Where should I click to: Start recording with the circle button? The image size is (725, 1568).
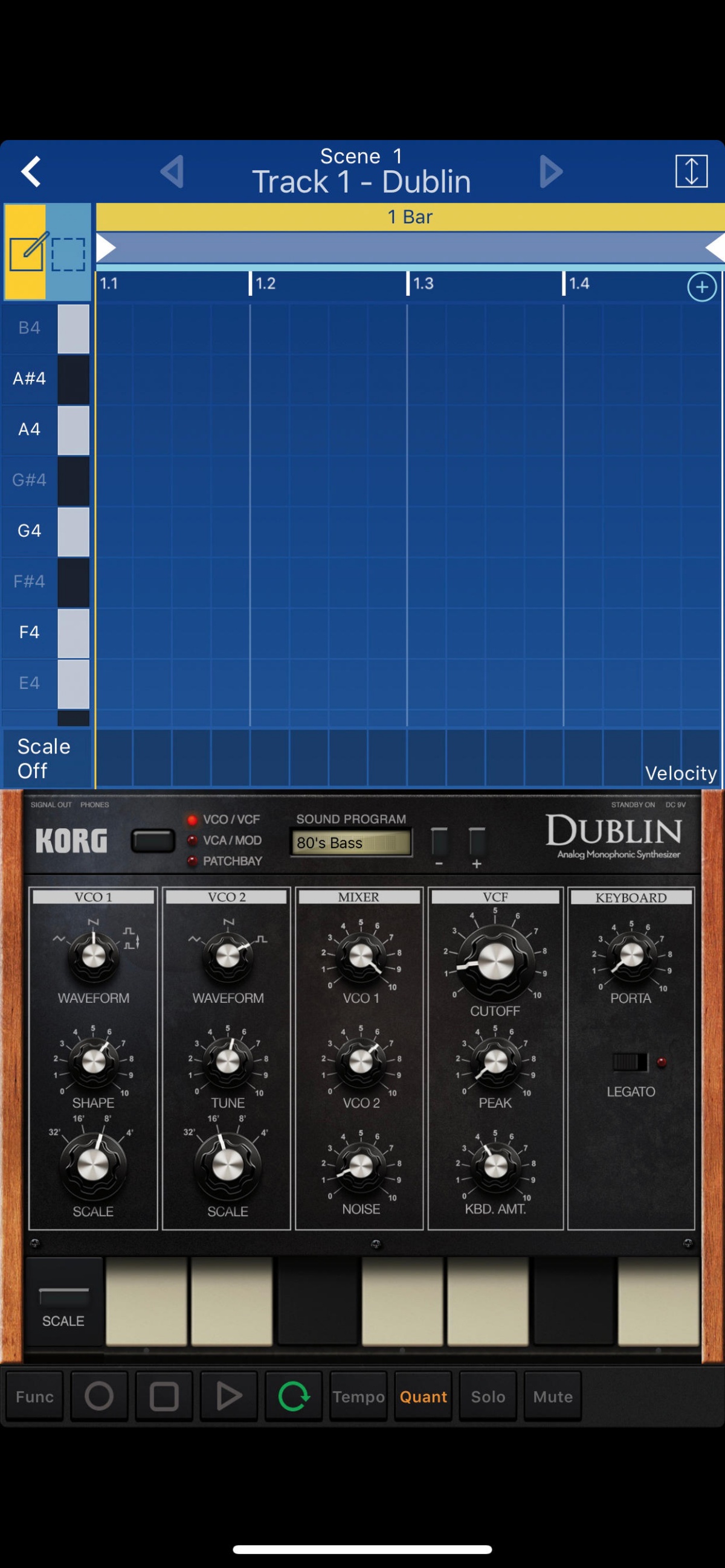click(98, 1397)
